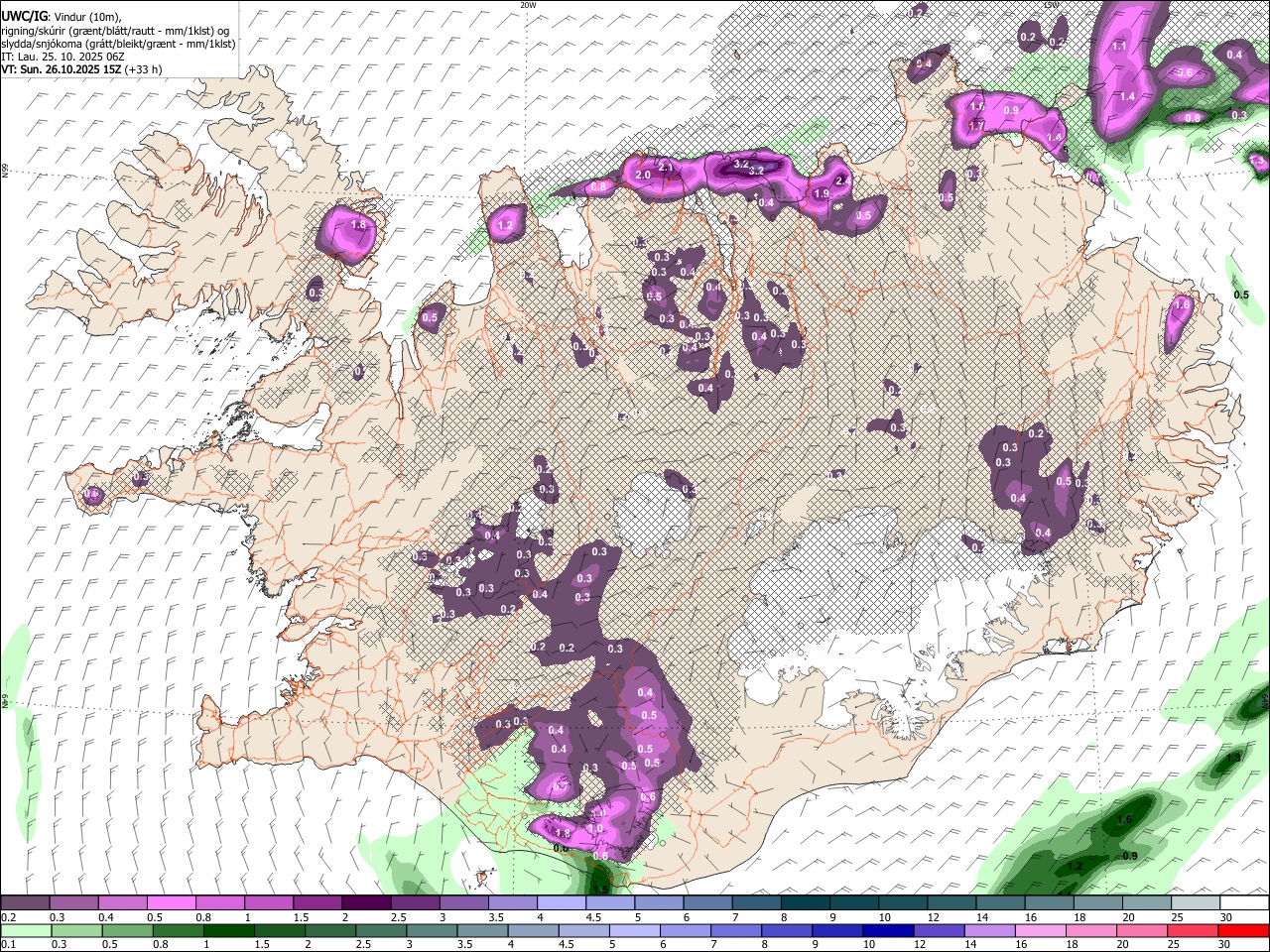The height and width of the screenshot is (952, 1270).
Task: Click the '(+33 h)' forecast offset text
Action: pos(144,69)
